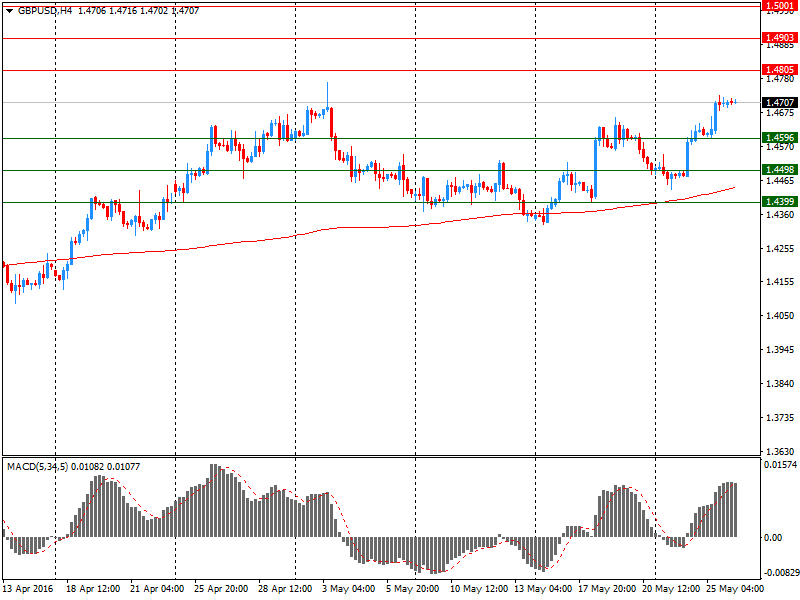Click the 1.3630 price scale value

780,452
